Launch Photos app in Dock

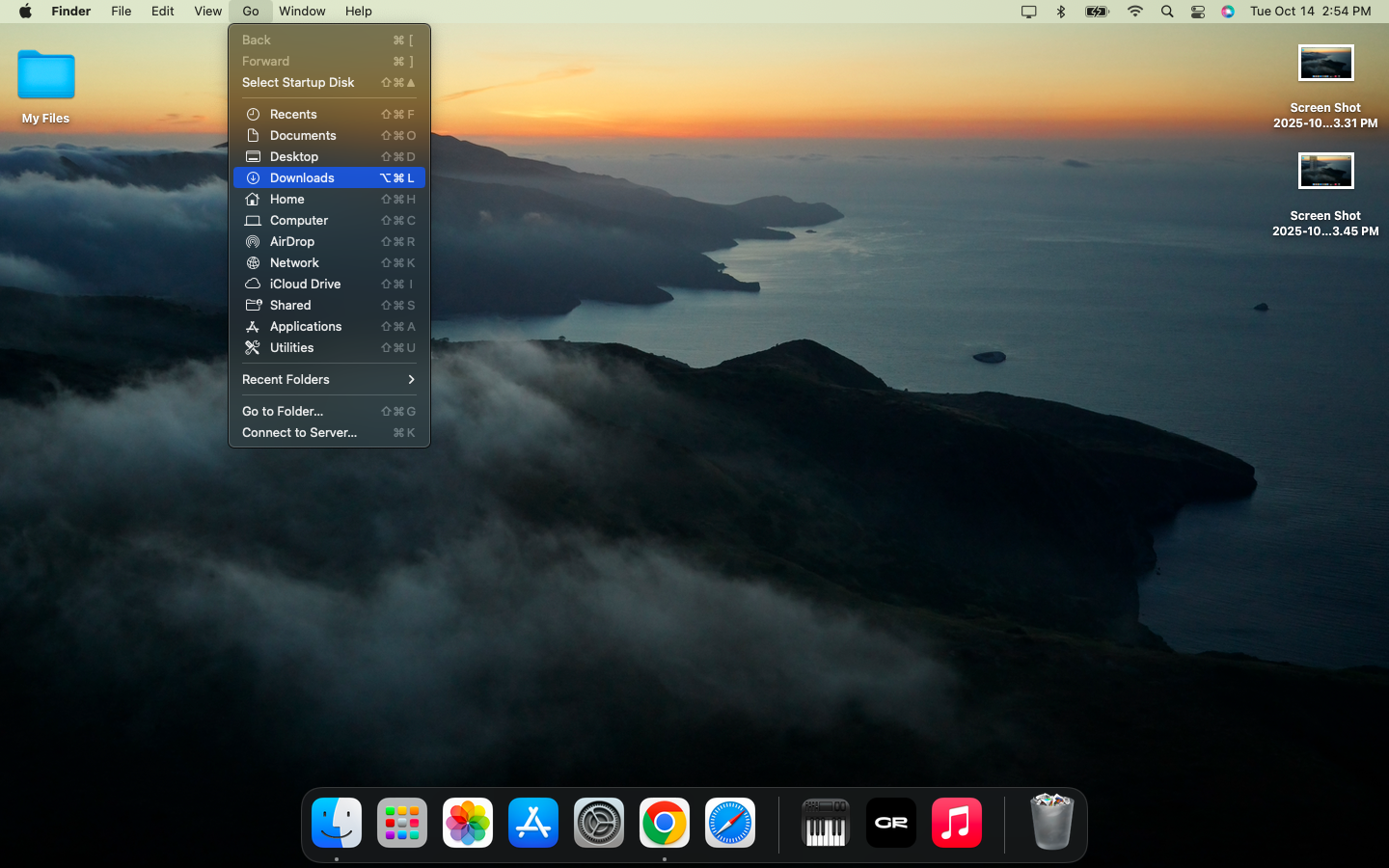[468, 824]
